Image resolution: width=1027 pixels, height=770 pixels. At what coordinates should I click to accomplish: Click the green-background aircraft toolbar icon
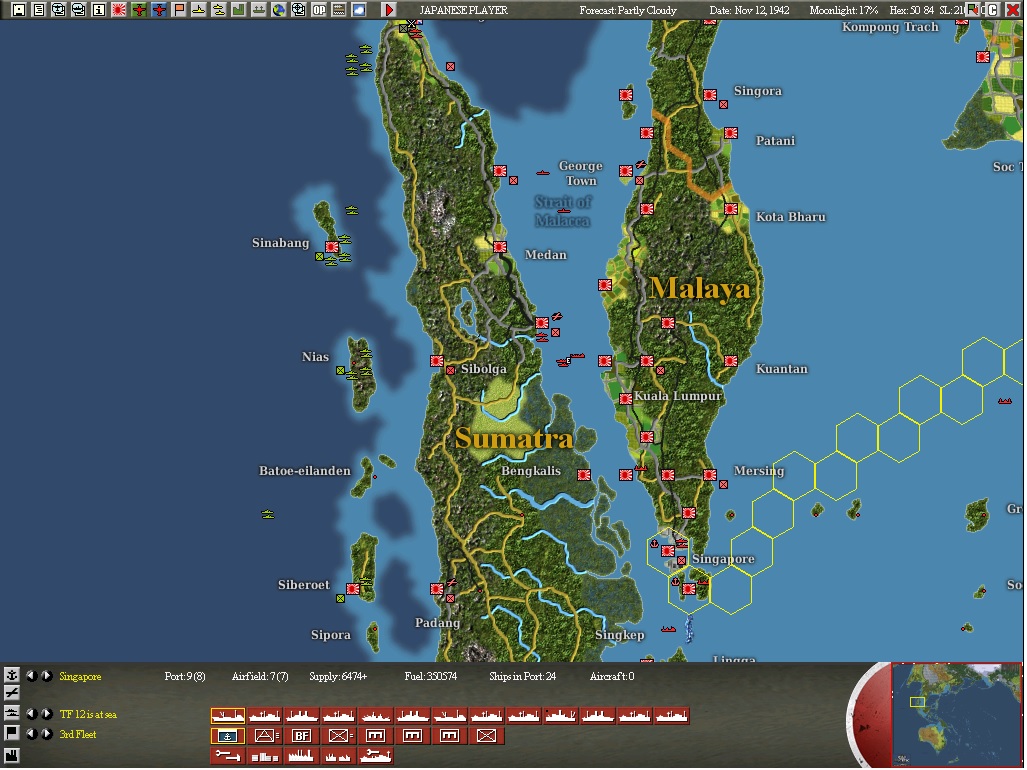[x=140, y=10]
